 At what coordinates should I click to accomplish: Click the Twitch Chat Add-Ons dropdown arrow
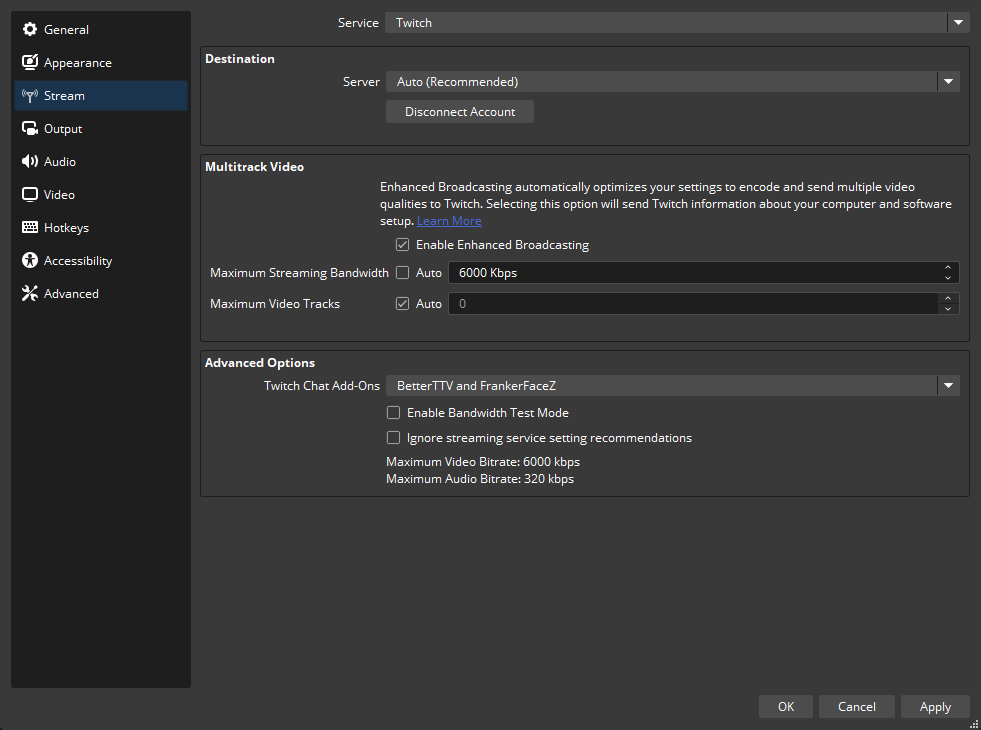pos(948,385)
